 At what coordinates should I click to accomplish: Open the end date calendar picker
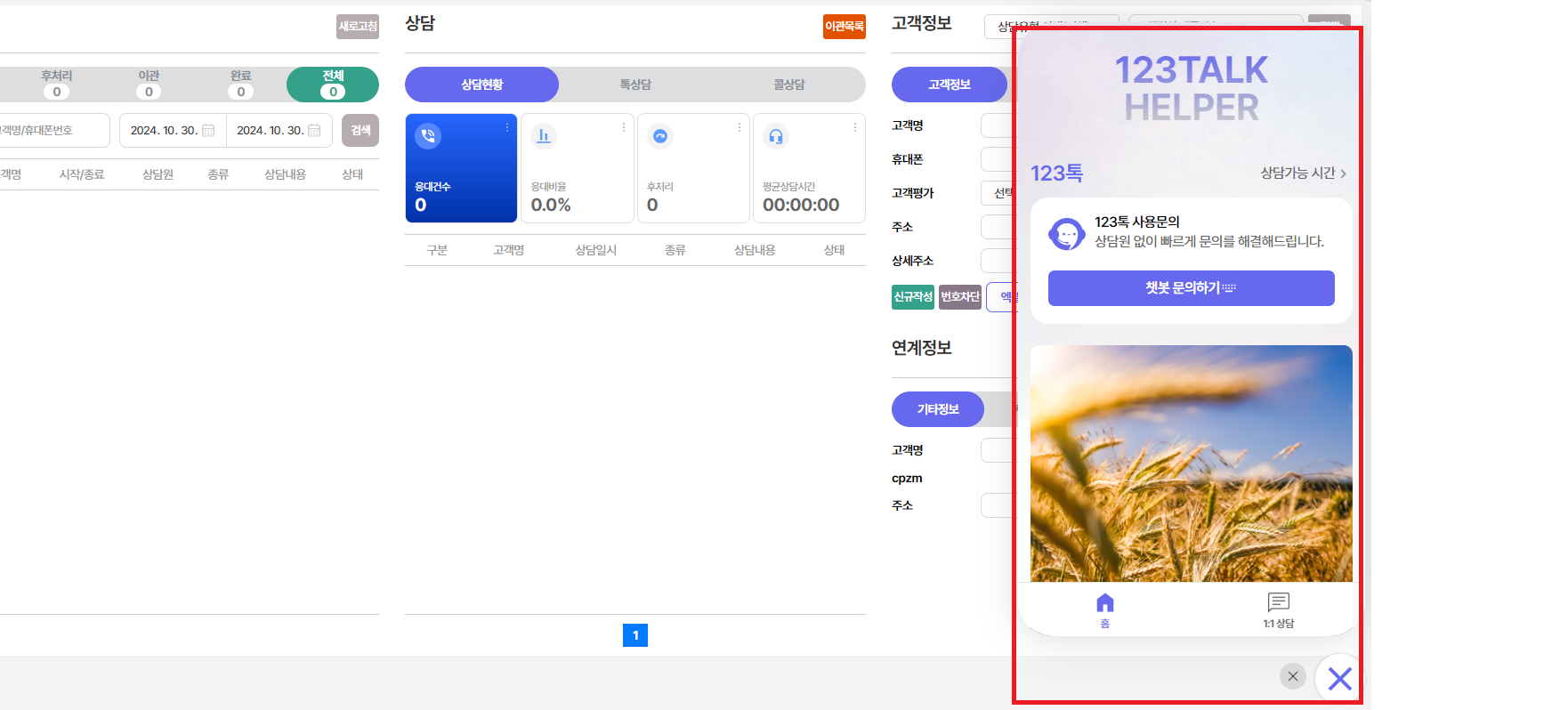pyautogui.click(x=314, y=130)
